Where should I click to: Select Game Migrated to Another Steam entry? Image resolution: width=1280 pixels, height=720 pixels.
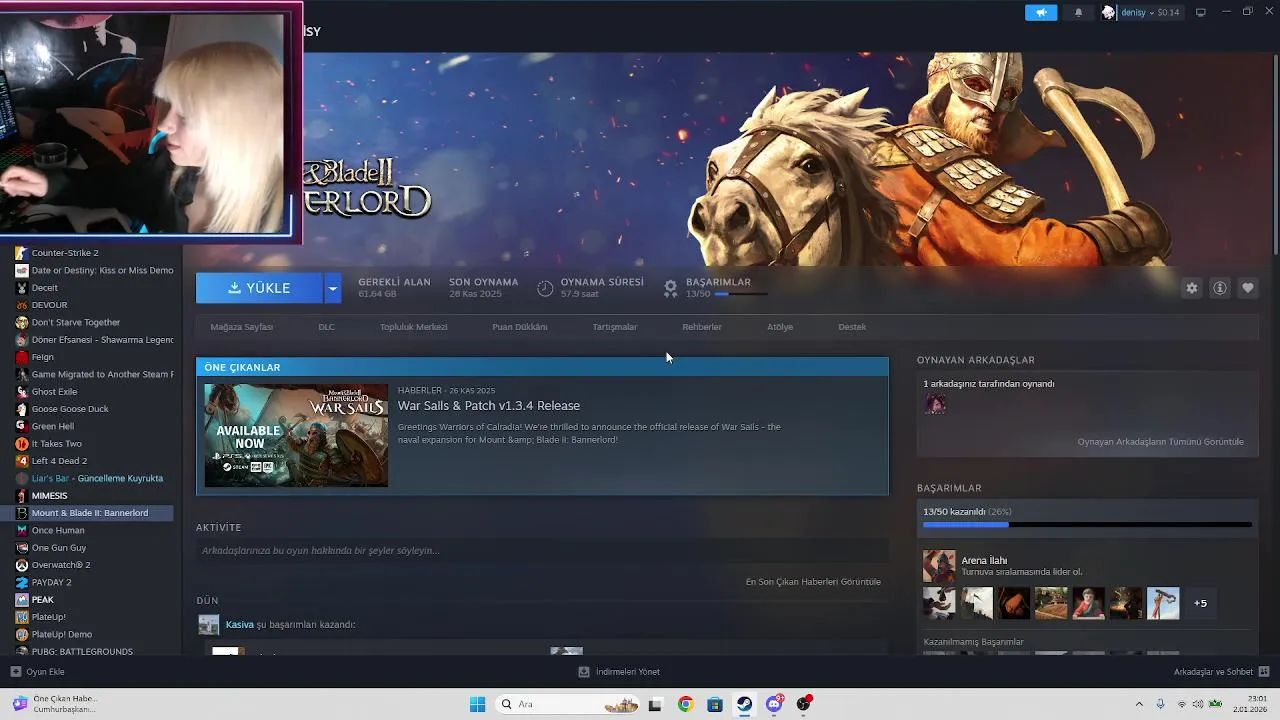coord(102,374)
